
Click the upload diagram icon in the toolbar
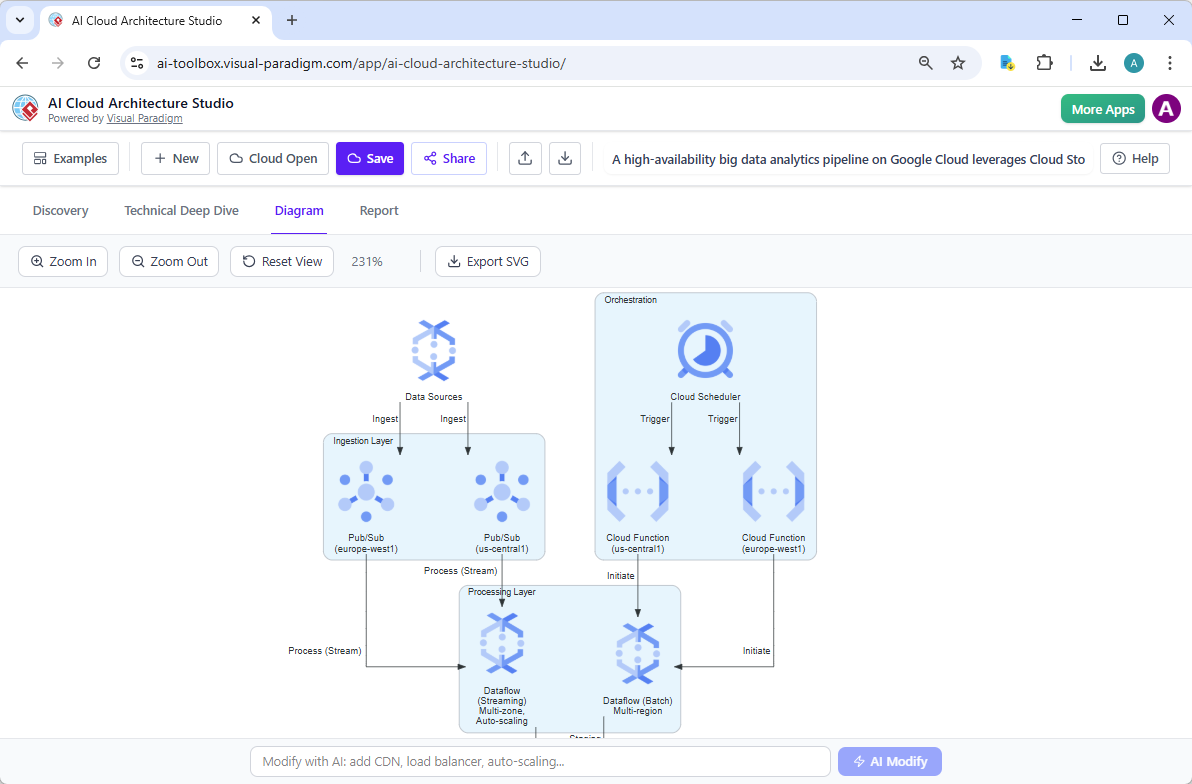pyautogui.click(x=525, y=158)
